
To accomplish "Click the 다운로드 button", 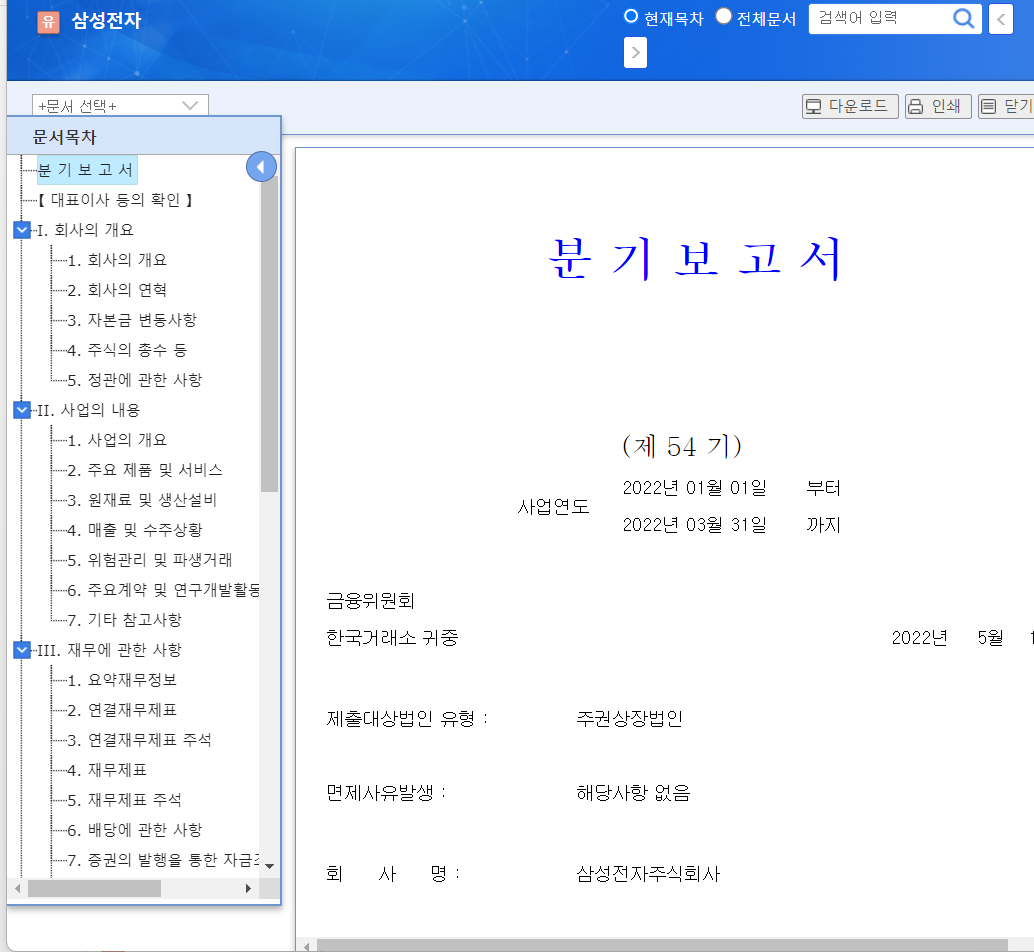I will [x=850, y=106].
